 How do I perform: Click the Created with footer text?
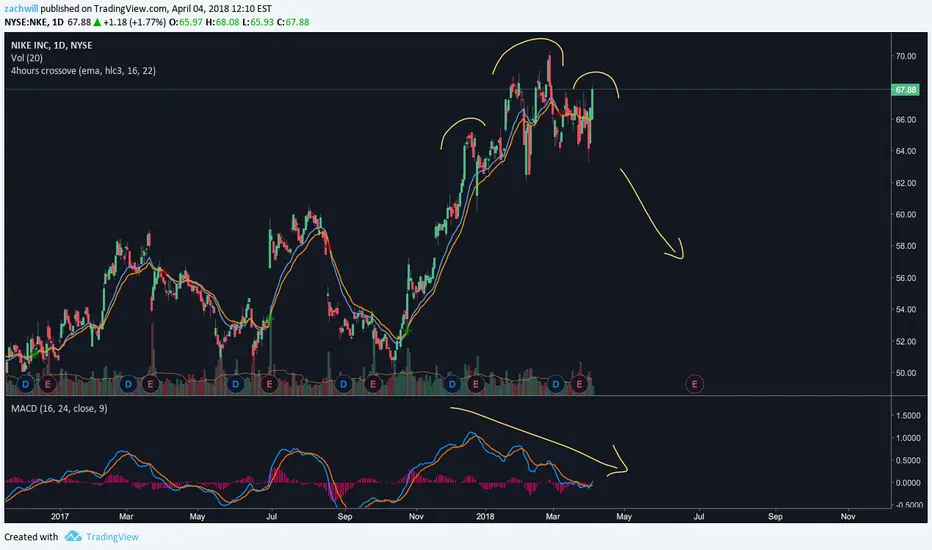pyautogui.click(x=31, y=537)
